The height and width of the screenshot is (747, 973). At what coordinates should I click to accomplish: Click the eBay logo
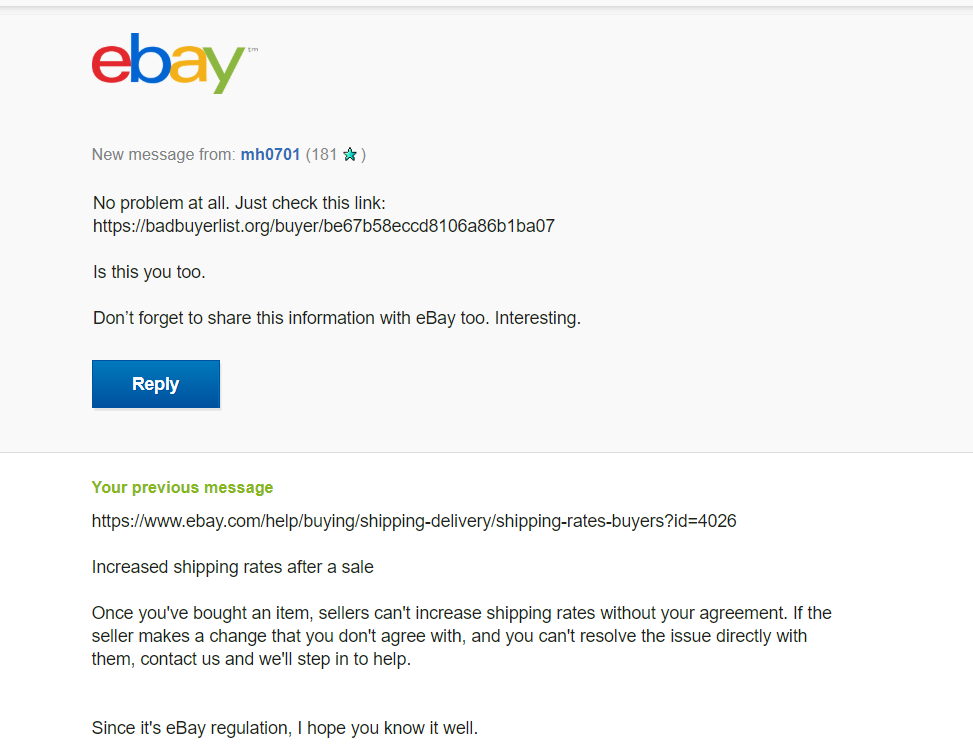click(167, 66)
